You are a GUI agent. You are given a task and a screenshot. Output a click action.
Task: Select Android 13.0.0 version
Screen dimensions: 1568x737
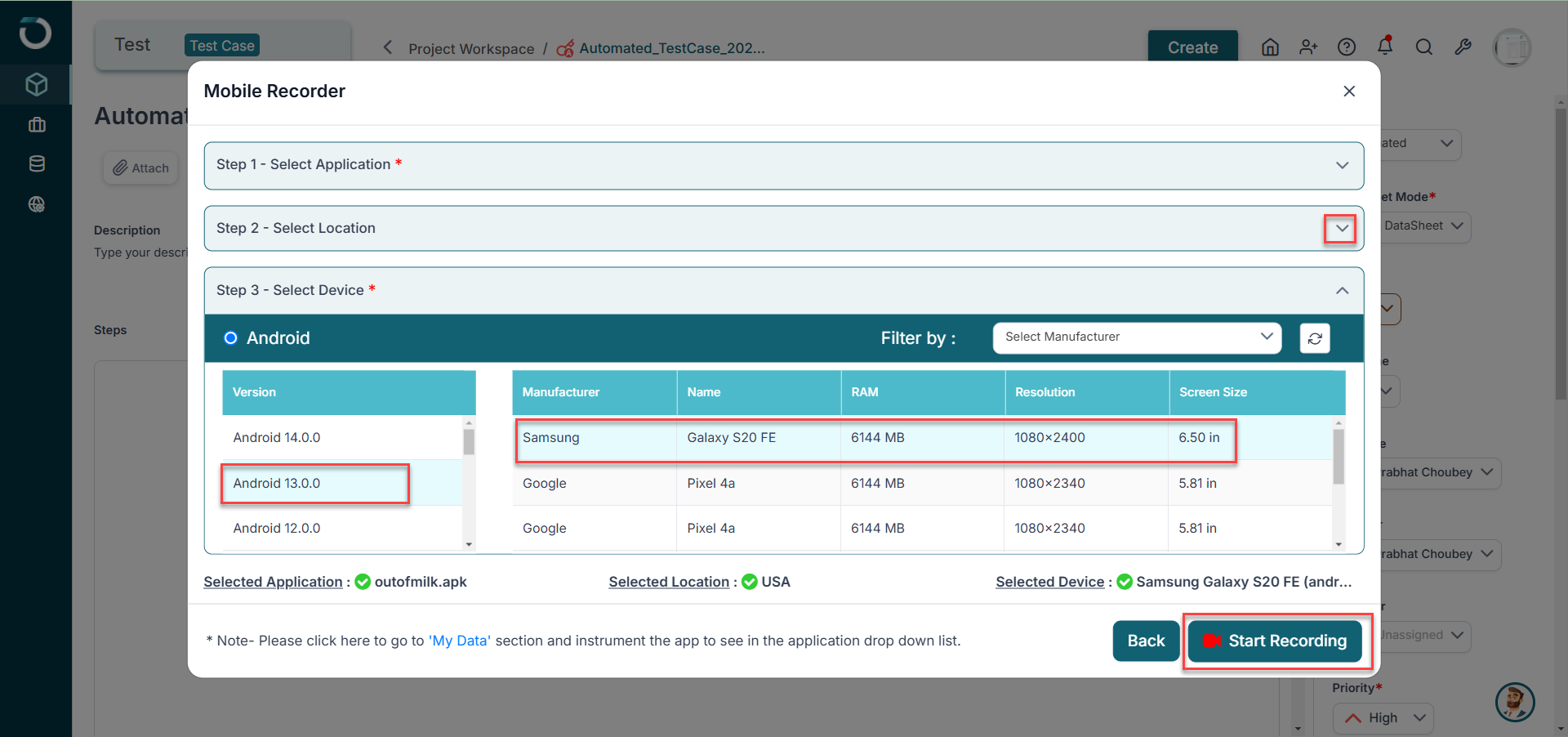342,484
